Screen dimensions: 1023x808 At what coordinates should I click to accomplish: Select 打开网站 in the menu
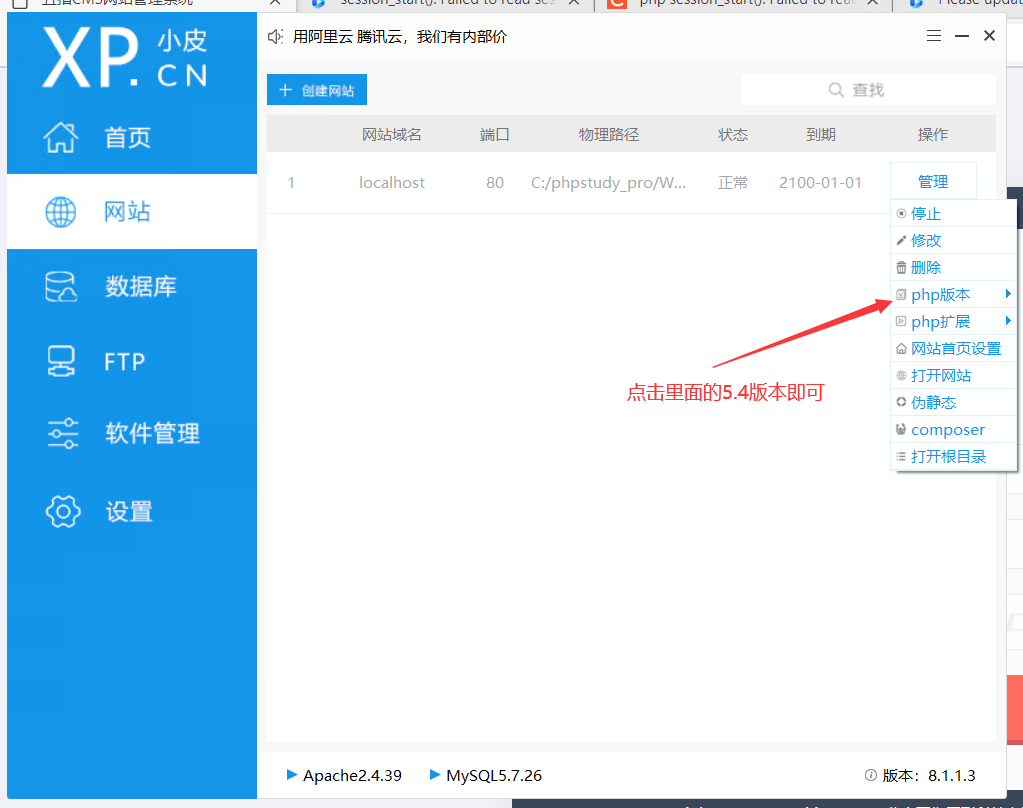(953, 375)
